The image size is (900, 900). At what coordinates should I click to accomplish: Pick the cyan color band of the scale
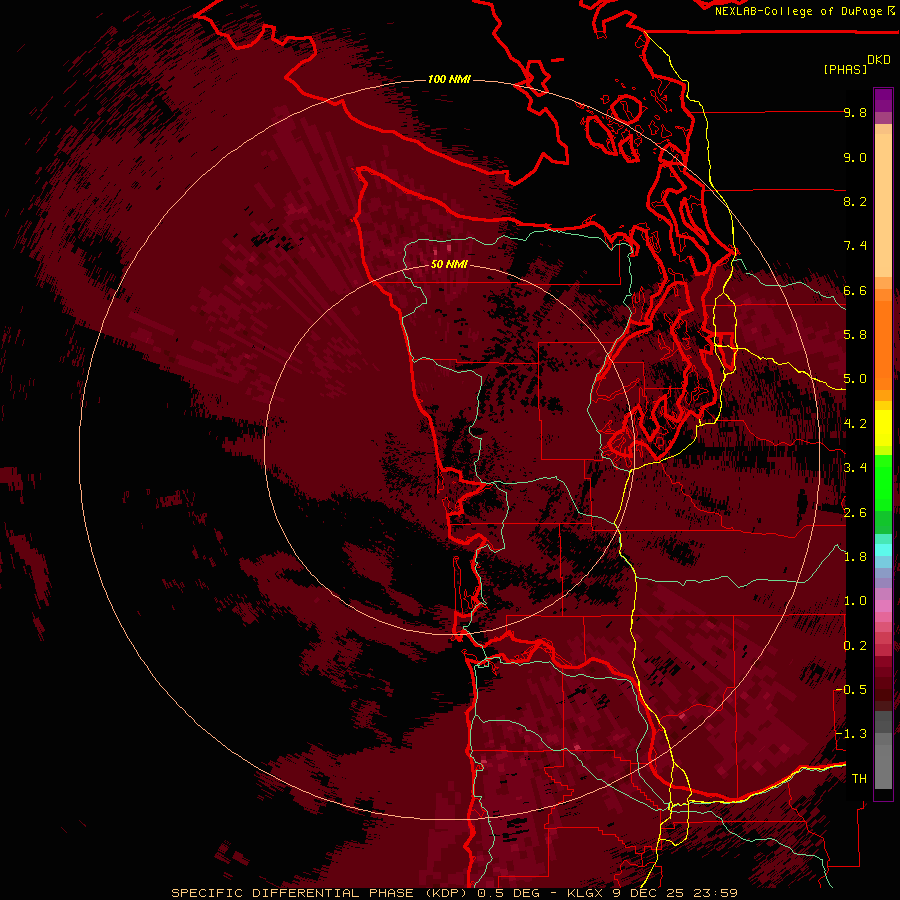(x=883, y=550)
